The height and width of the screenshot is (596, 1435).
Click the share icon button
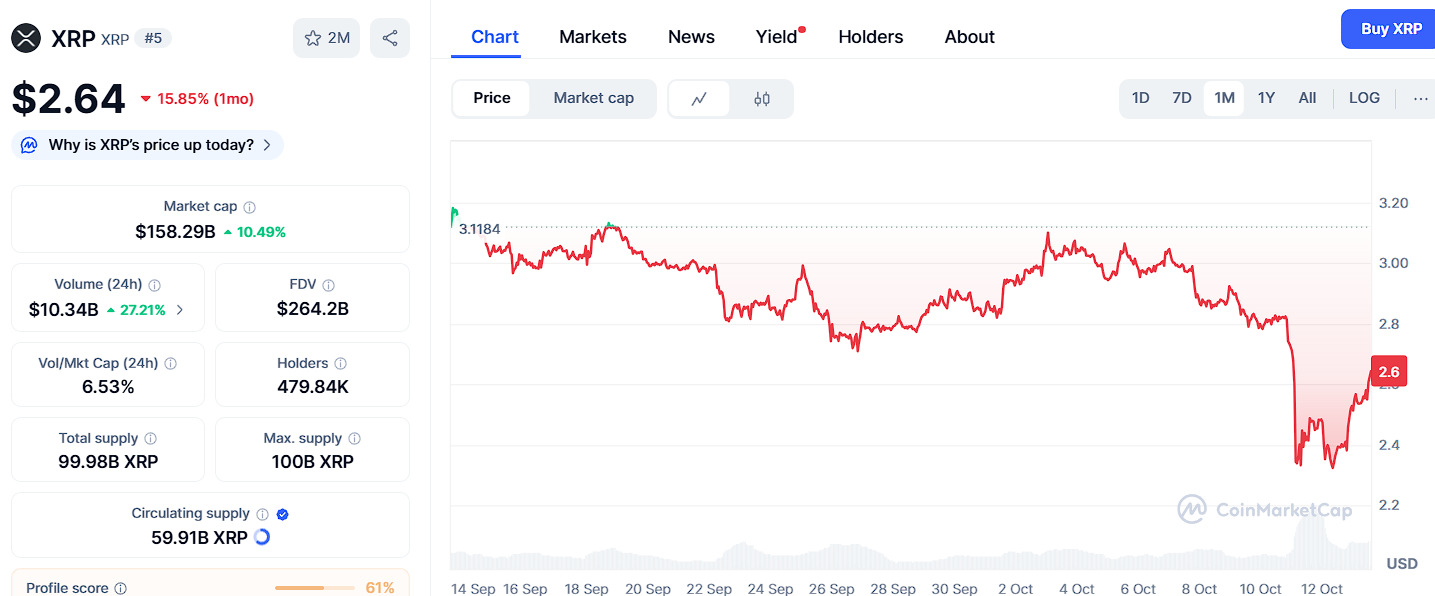click(390, 38)
